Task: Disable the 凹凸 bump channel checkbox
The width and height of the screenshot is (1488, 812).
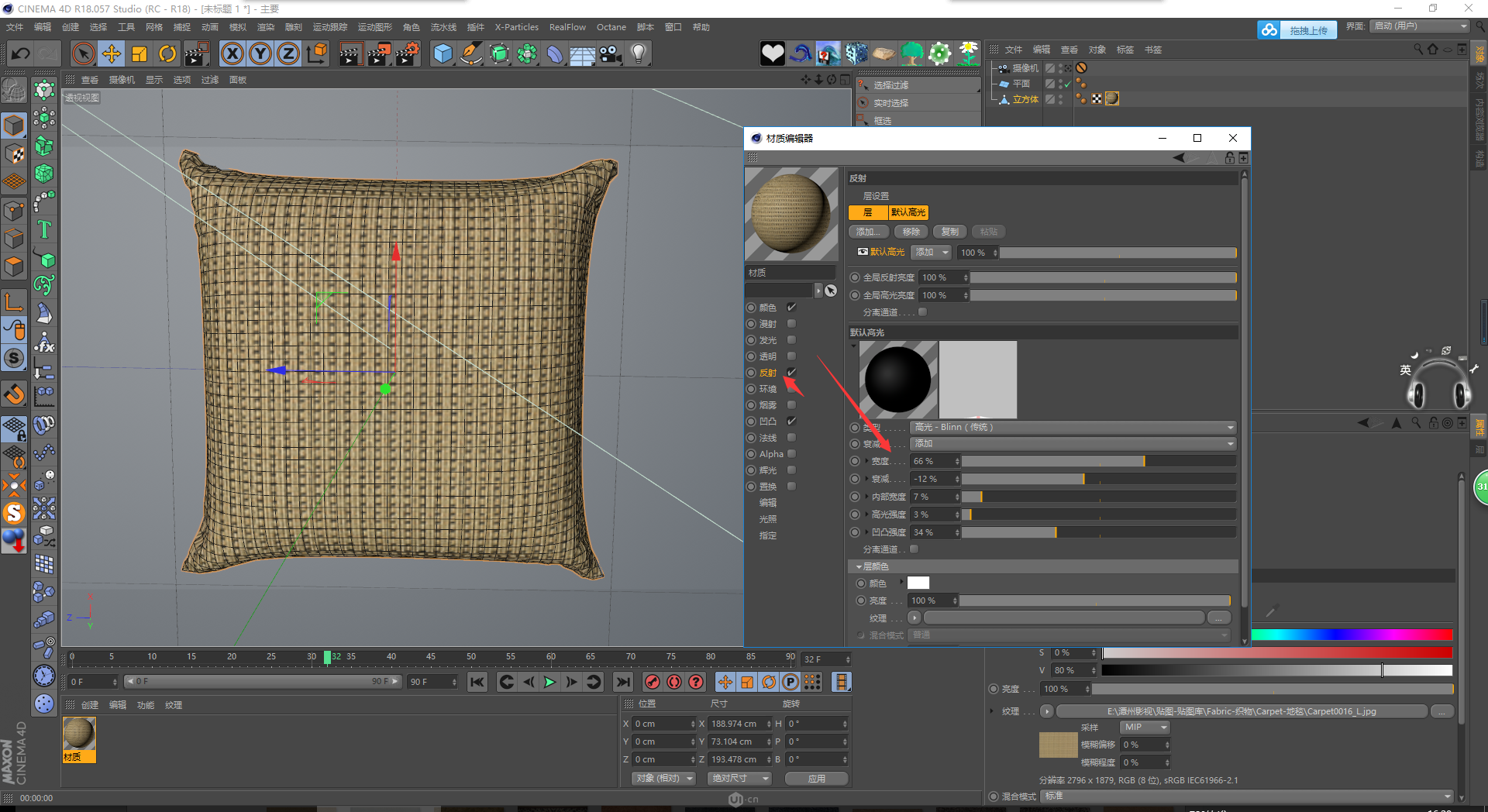Action: click(x=791, y=421)
